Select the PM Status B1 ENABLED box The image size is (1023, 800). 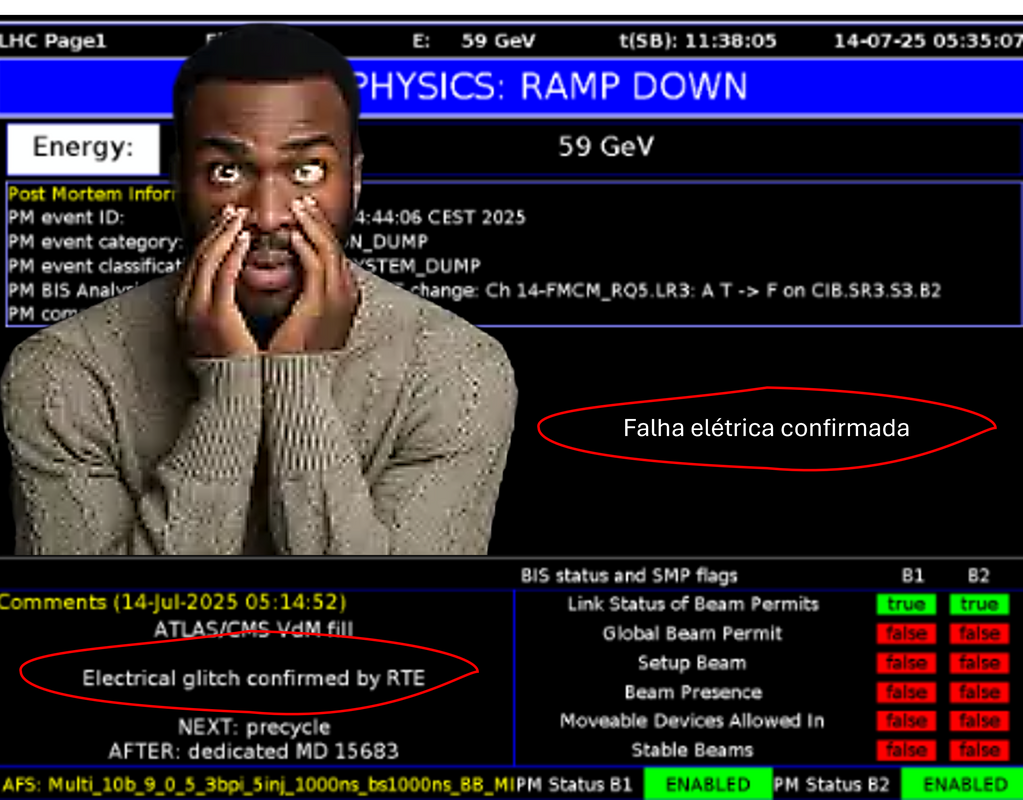coord(708,784)
